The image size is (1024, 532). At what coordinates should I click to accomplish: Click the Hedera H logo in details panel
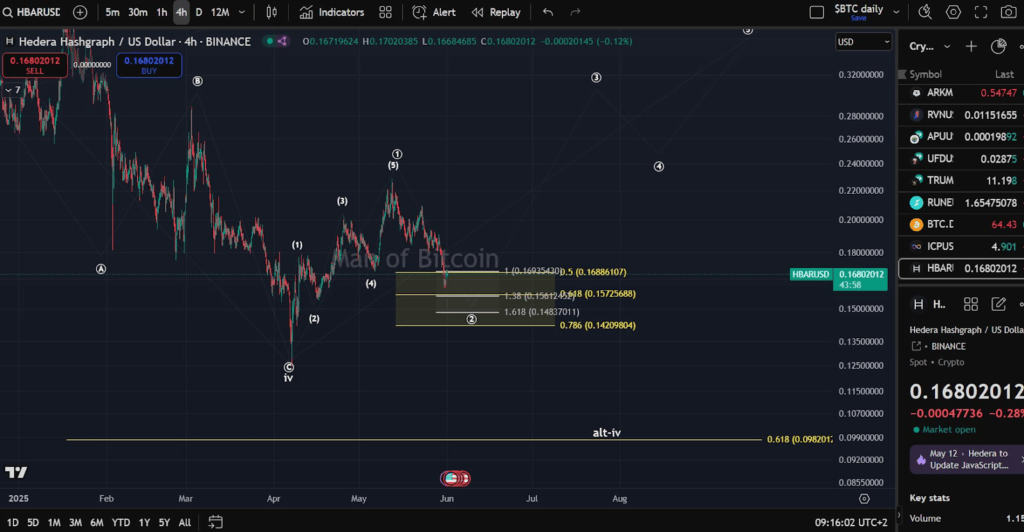tap(918, 304)
